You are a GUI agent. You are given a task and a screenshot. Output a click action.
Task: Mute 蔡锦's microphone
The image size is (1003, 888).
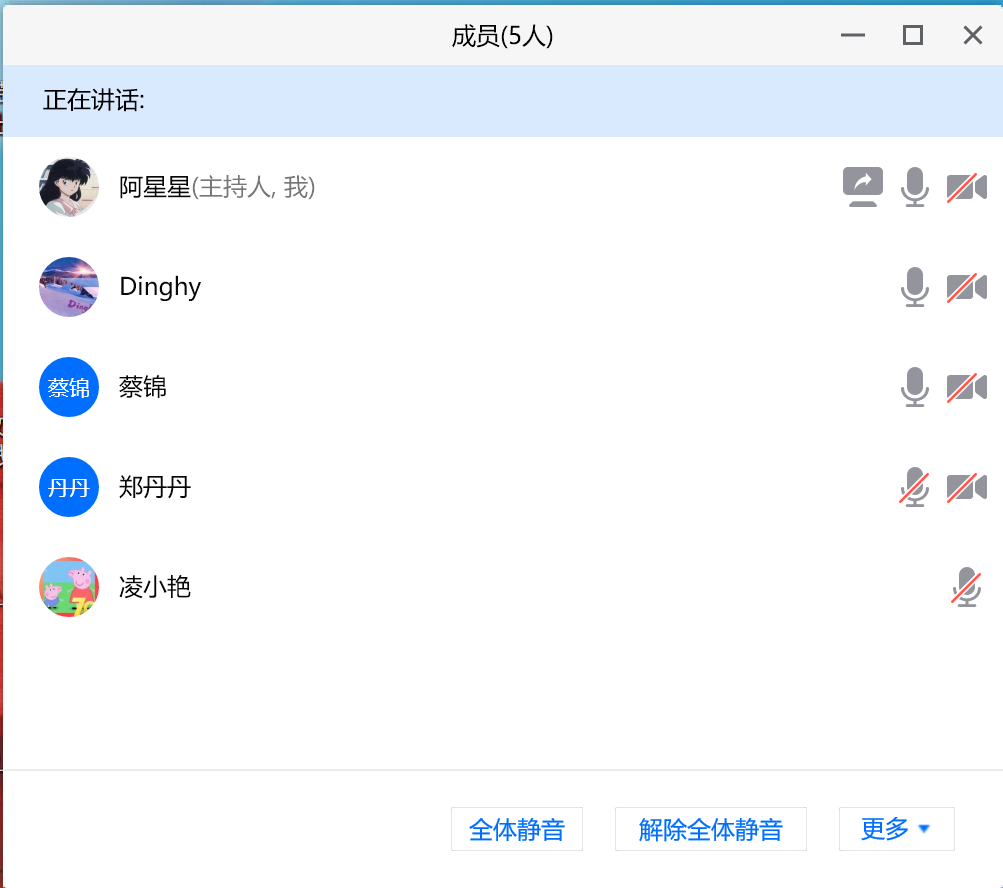coord(914,387)
